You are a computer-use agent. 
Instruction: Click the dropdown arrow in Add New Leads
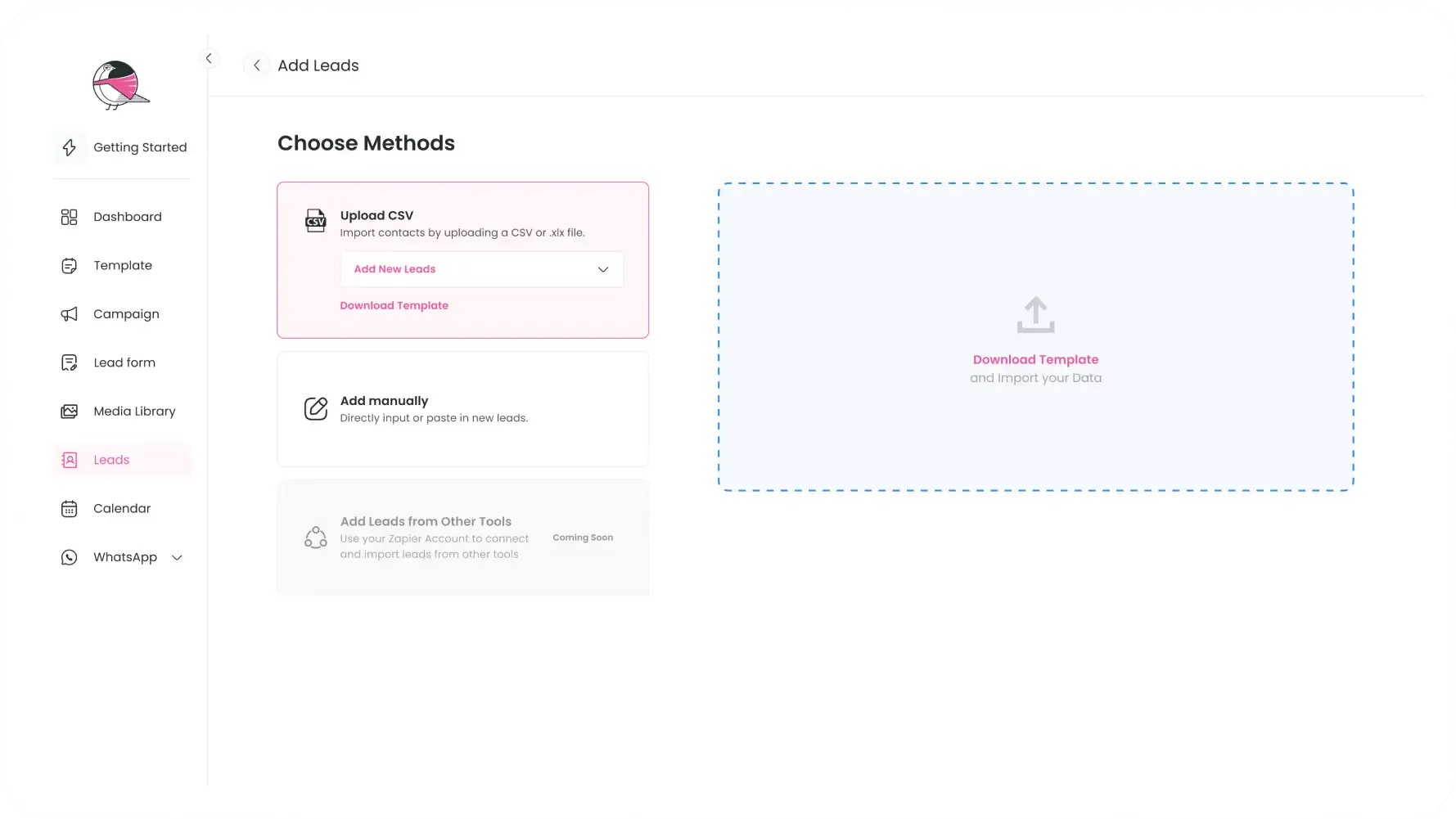pyautogui.click(x=603, y=269)
